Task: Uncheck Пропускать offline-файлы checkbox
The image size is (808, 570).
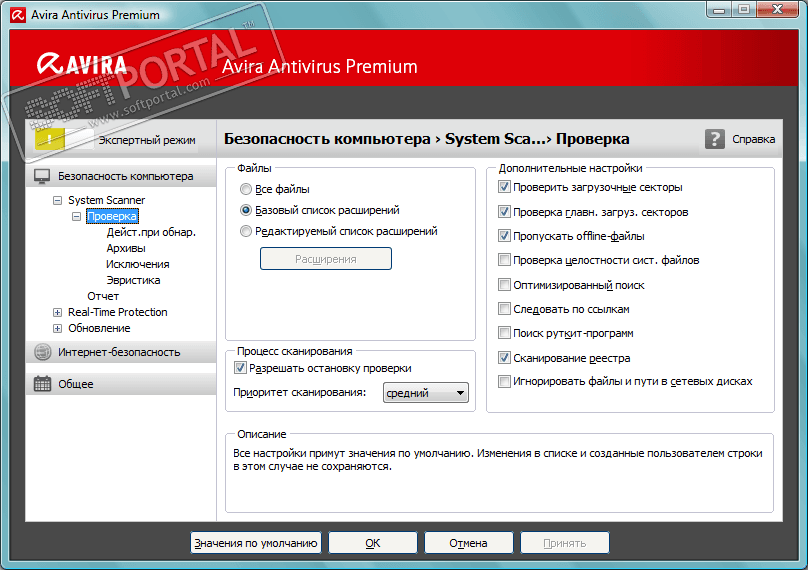Action: click(504, 236)
